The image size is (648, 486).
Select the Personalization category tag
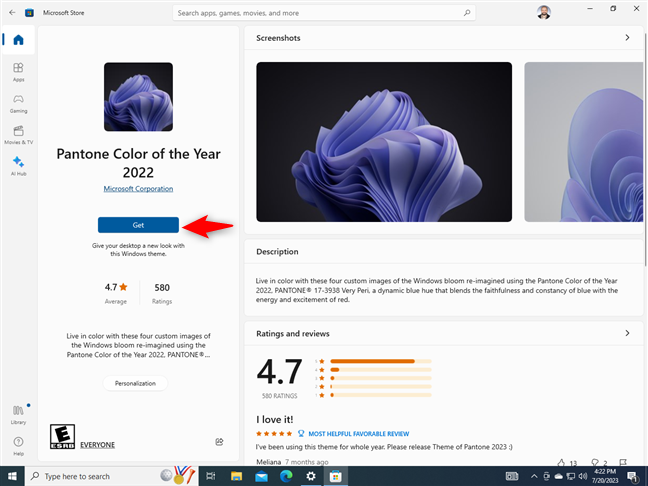coord(135,383)
